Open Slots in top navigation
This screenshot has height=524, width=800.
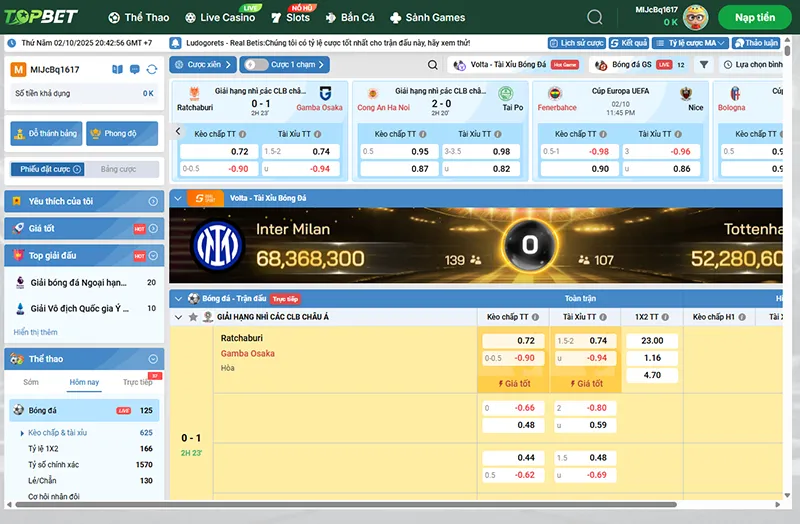click(291, 17)
